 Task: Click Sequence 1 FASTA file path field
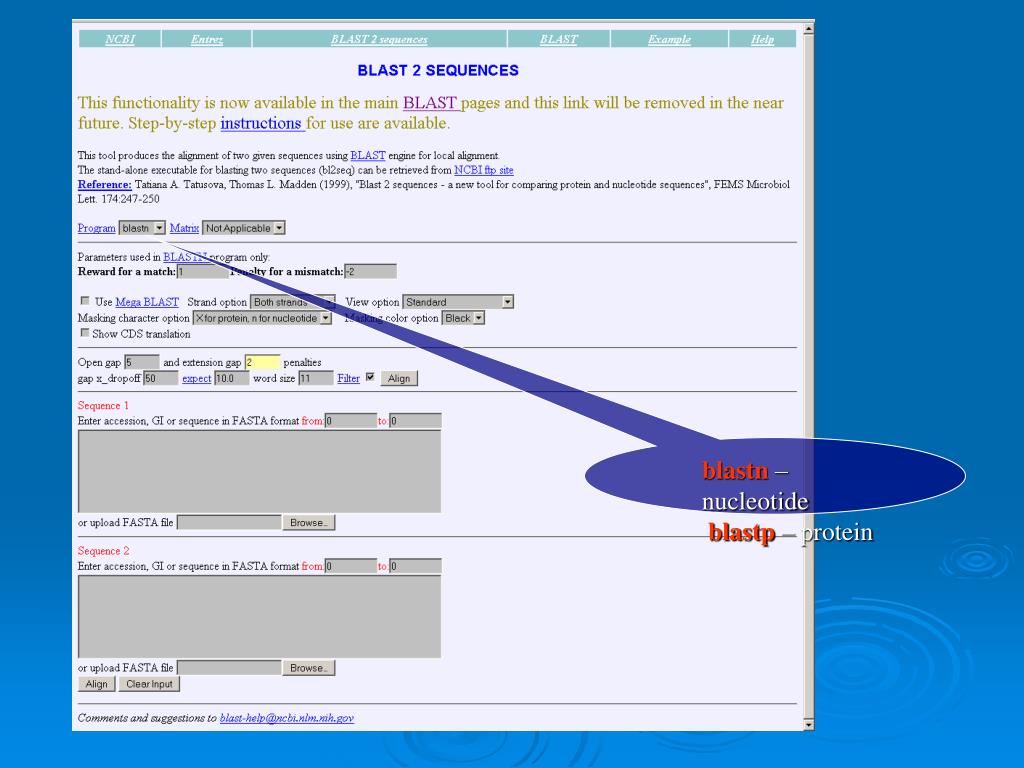tap(229, 522)
